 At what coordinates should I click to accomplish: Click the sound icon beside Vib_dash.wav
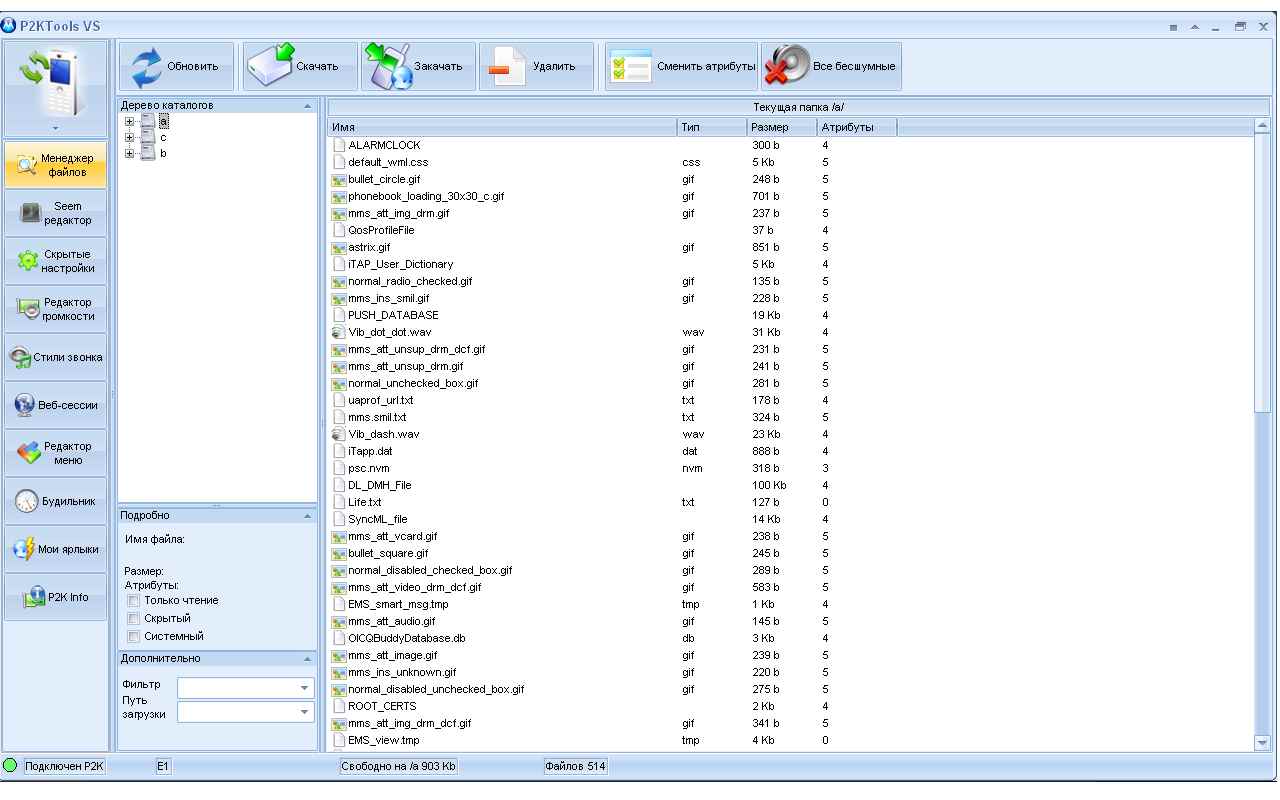(339, 434)
